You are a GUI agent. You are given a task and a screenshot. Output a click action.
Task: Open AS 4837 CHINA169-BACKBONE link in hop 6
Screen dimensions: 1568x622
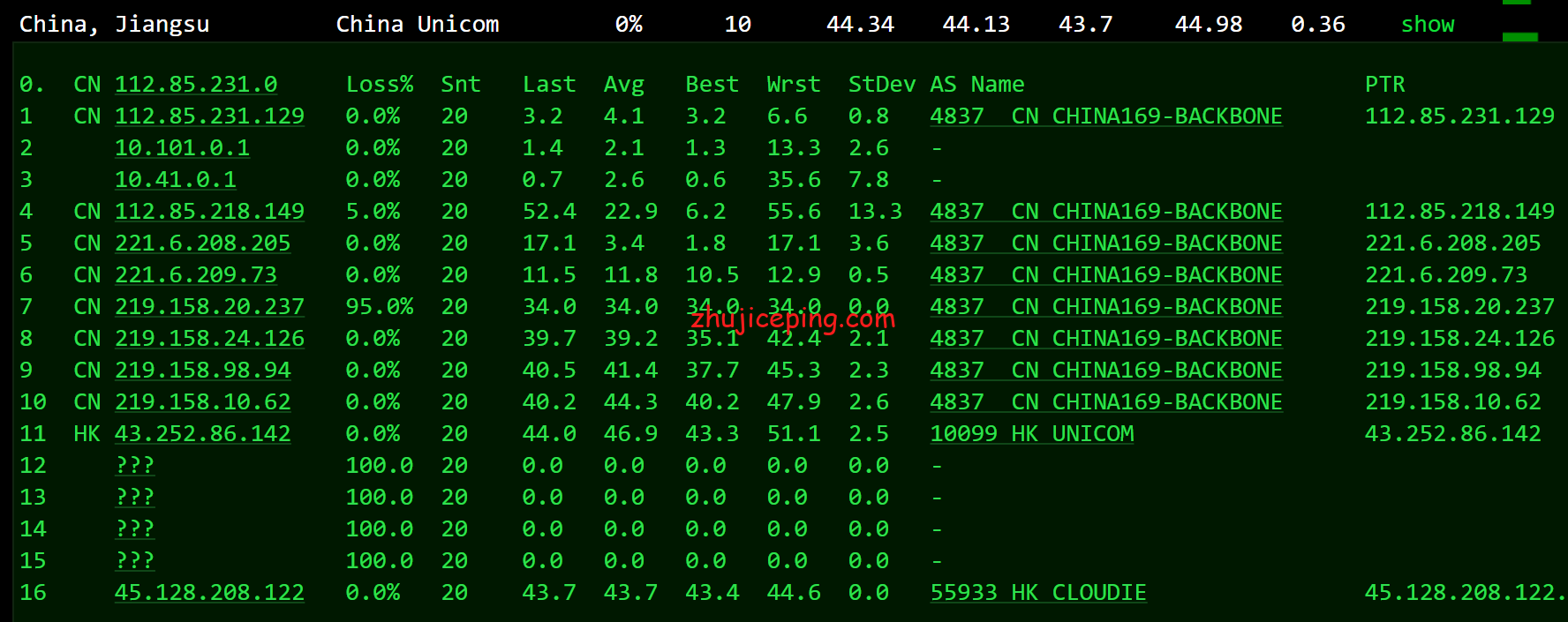(1106, 274)
